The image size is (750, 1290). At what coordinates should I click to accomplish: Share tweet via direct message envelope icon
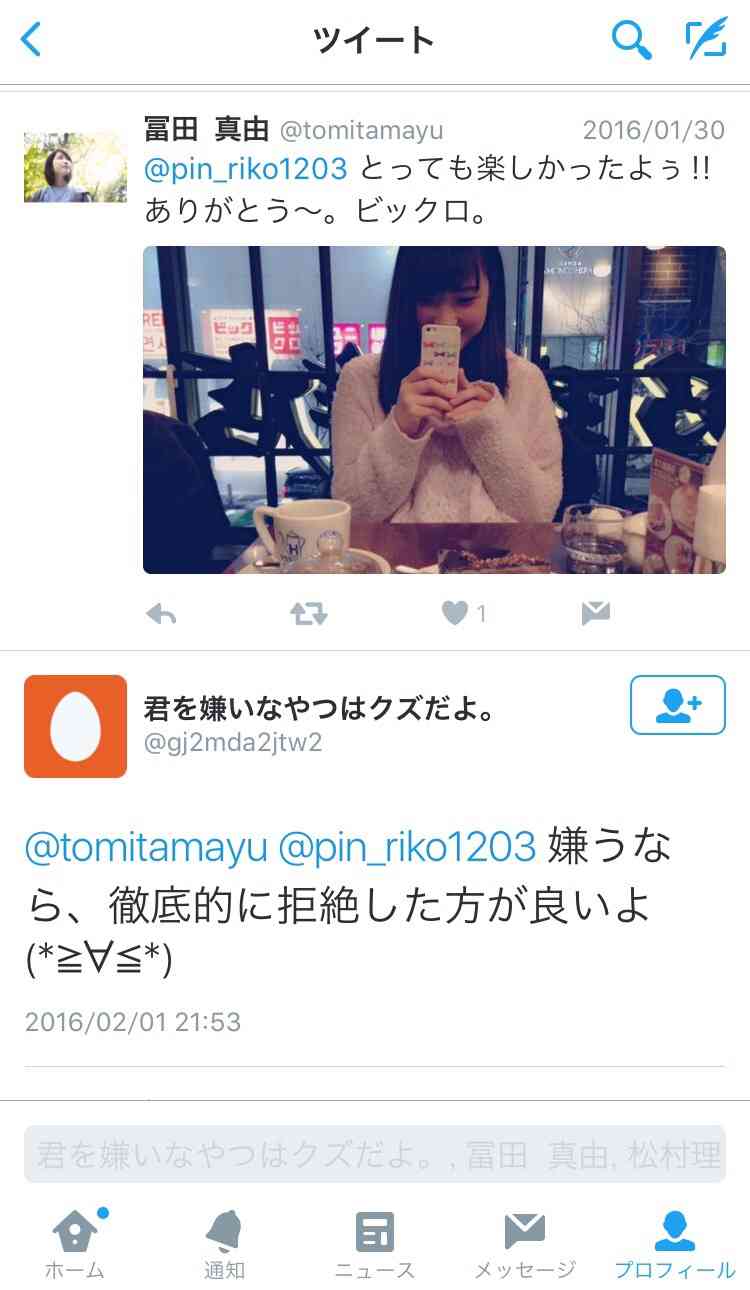(596, 614)
